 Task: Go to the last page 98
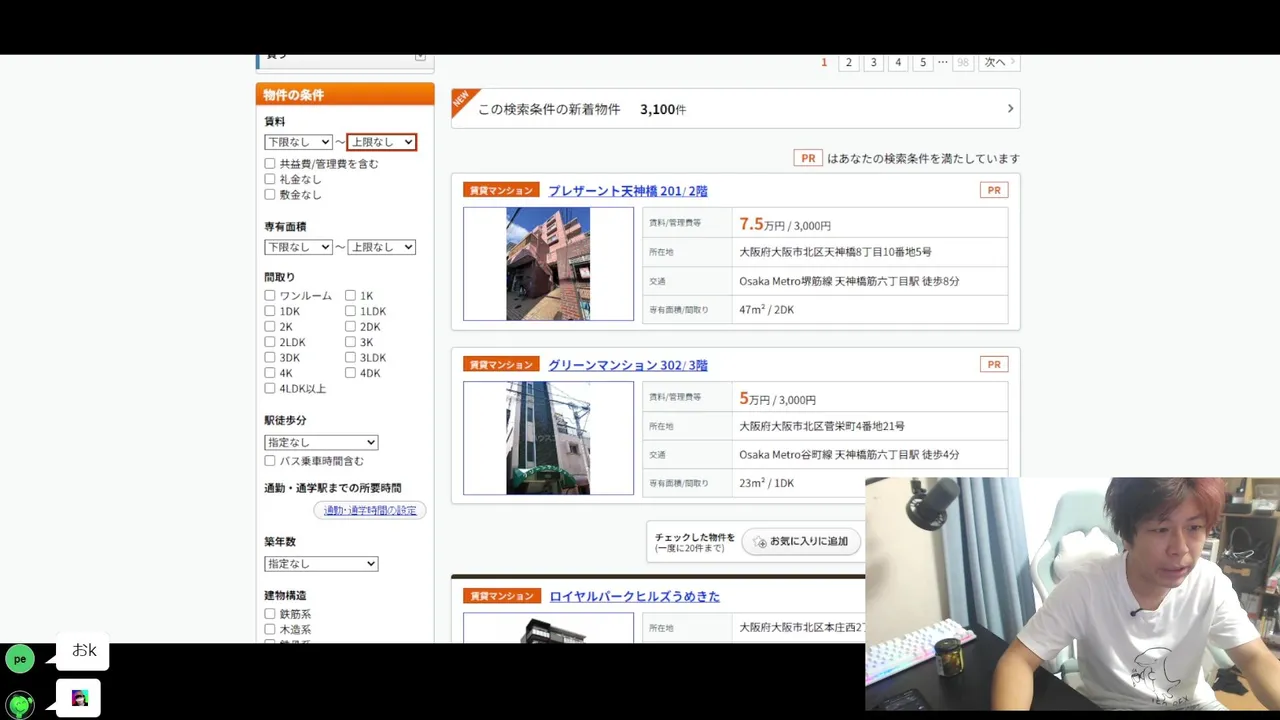(x=963, y=62)
